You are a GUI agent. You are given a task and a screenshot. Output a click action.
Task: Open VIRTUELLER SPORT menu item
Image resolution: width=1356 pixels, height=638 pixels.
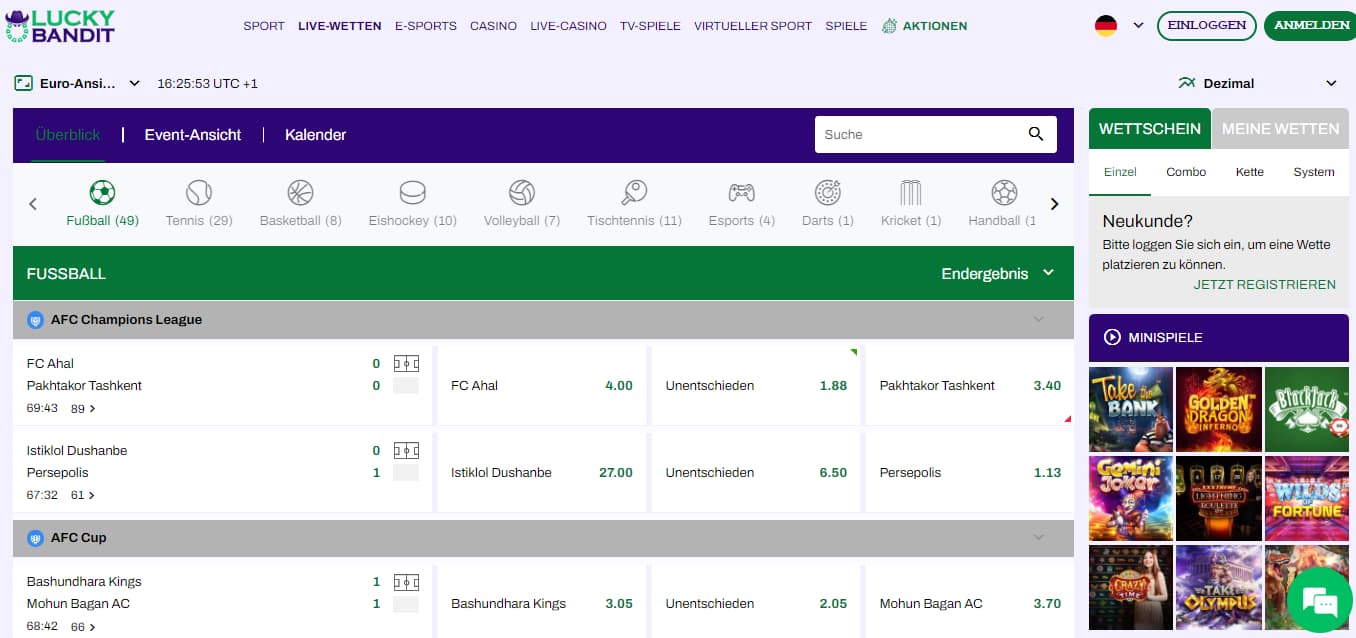pyautogui.click(x=753, y=26)
